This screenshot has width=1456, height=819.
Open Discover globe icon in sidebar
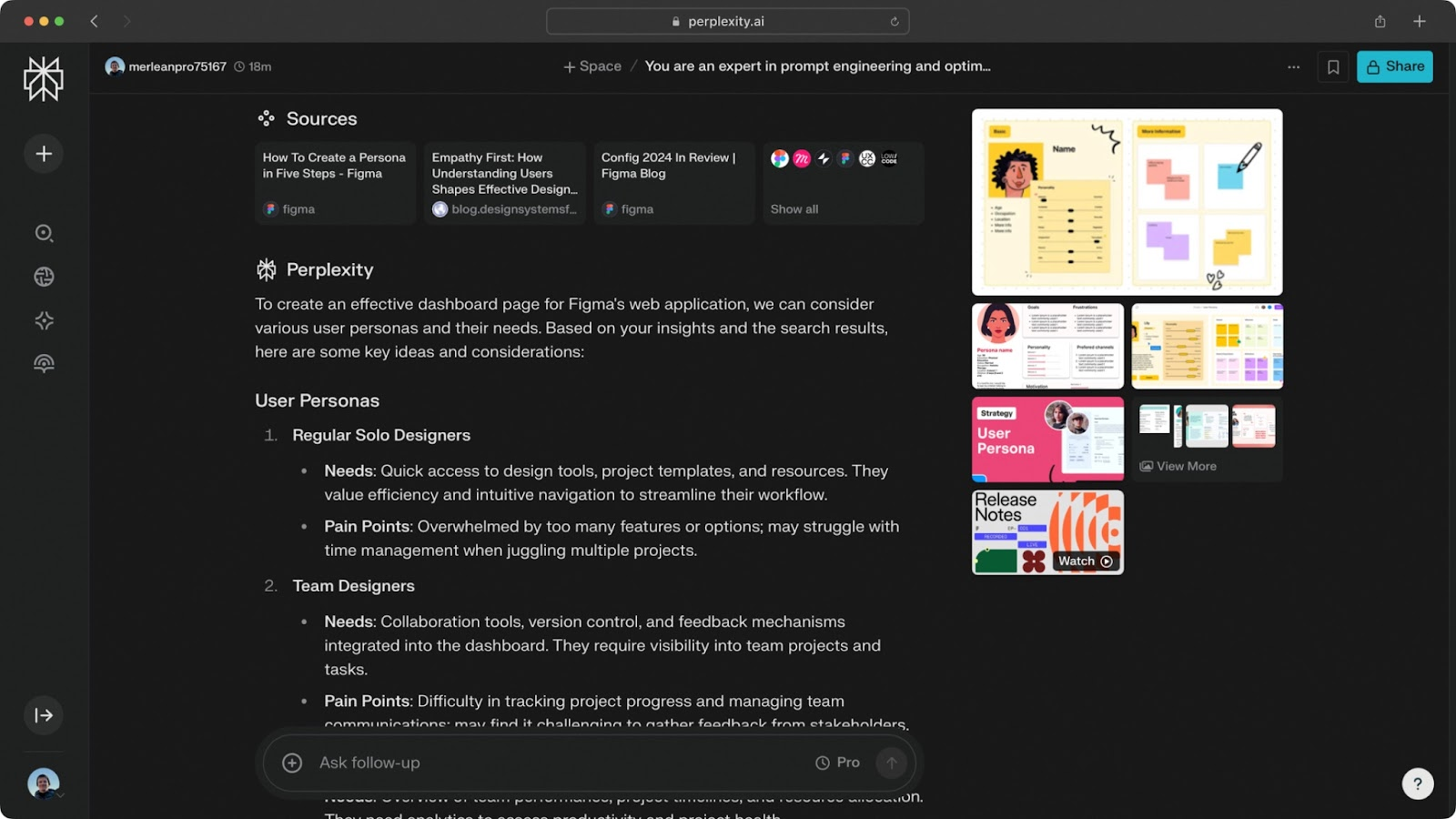click(43, 277)
